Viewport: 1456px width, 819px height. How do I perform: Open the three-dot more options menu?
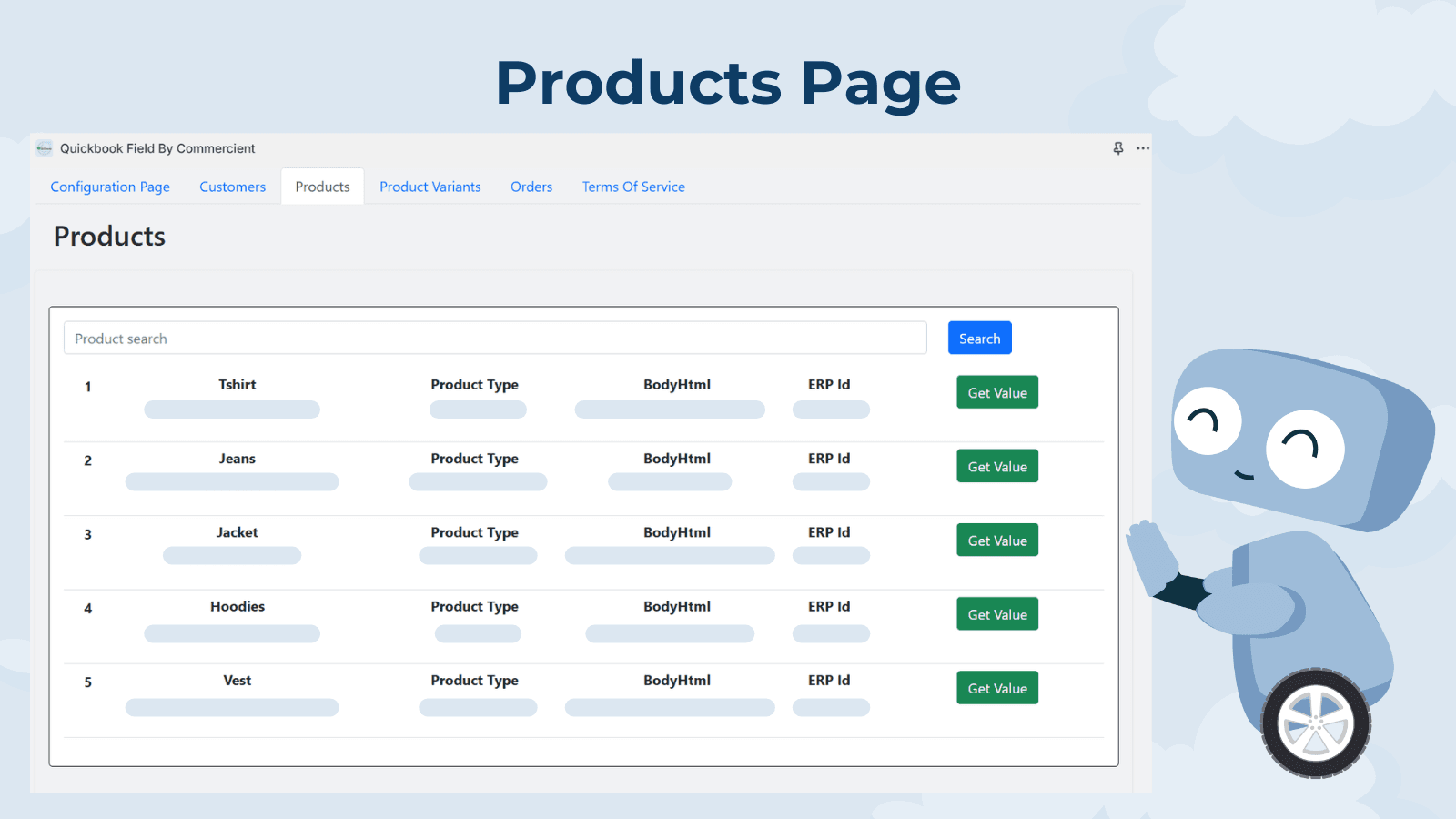coord(1143,148)
